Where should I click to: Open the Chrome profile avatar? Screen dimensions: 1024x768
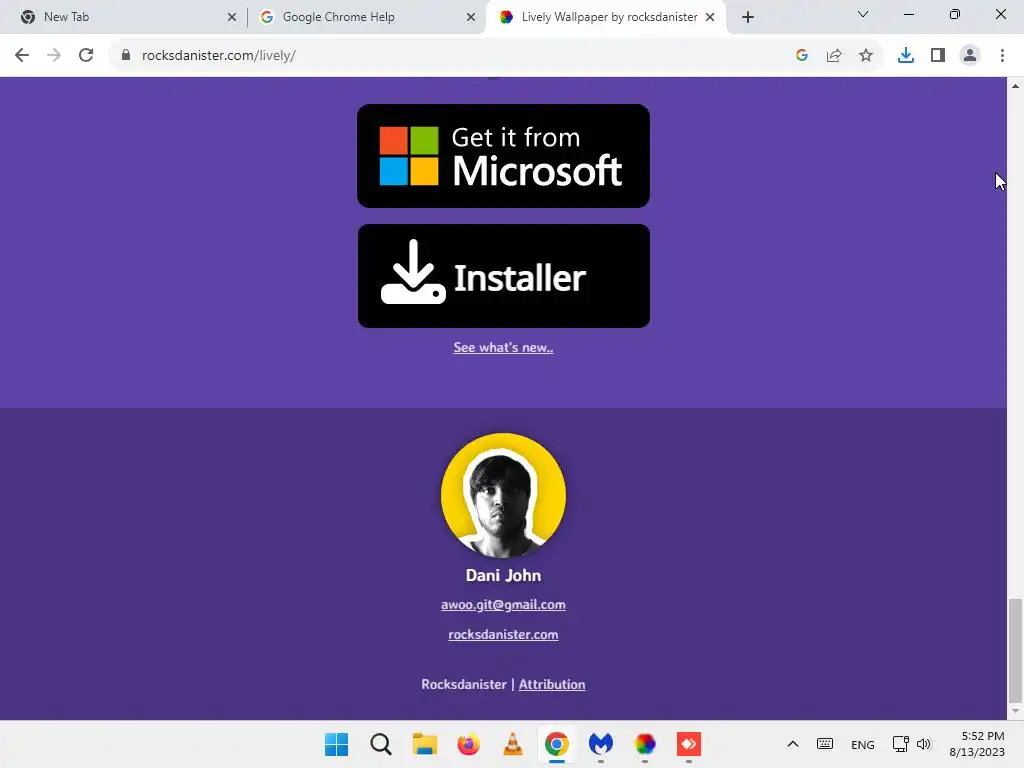click(x=970, y=56)
